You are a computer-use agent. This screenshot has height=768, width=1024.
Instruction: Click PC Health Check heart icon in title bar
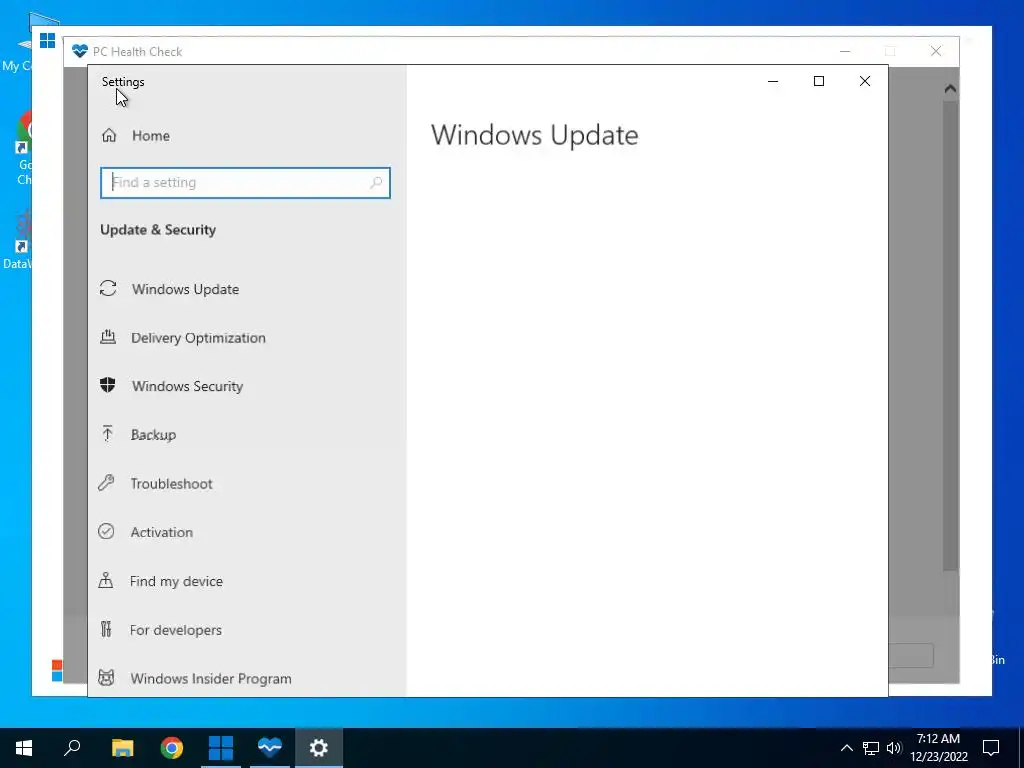80,51
